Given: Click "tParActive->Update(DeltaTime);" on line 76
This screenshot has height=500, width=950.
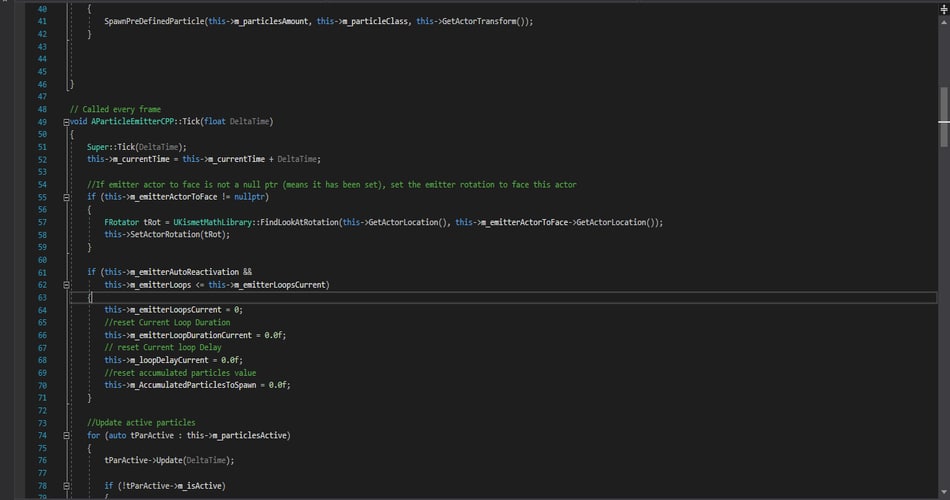Looking at the screenshot, I should coord(169,461).
